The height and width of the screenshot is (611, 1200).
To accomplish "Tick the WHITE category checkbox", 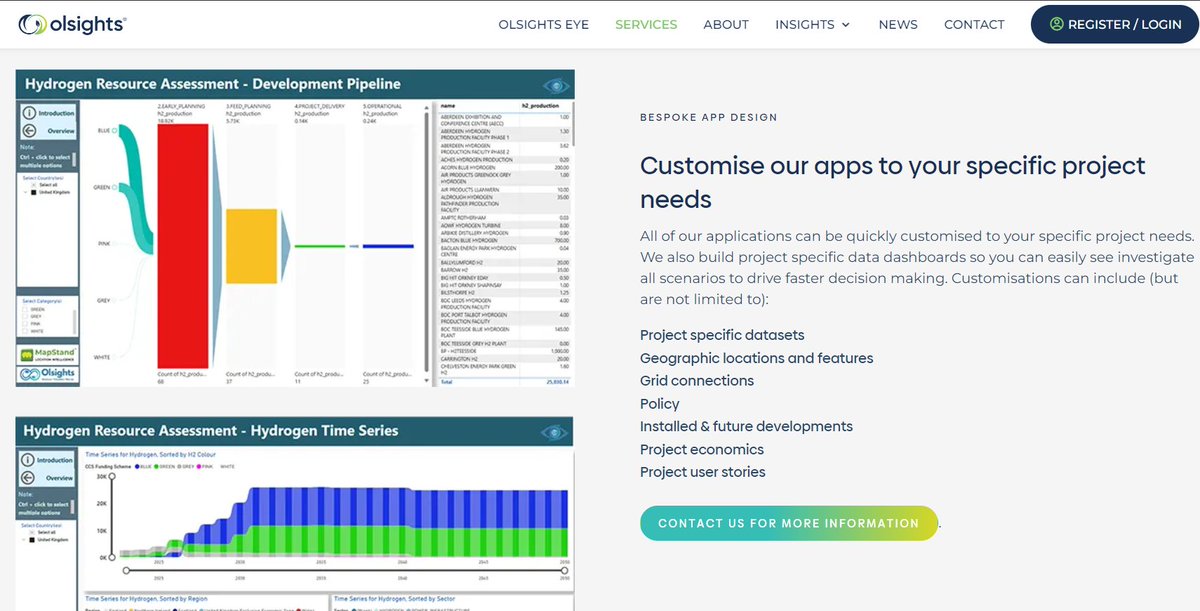I will 25,330.
